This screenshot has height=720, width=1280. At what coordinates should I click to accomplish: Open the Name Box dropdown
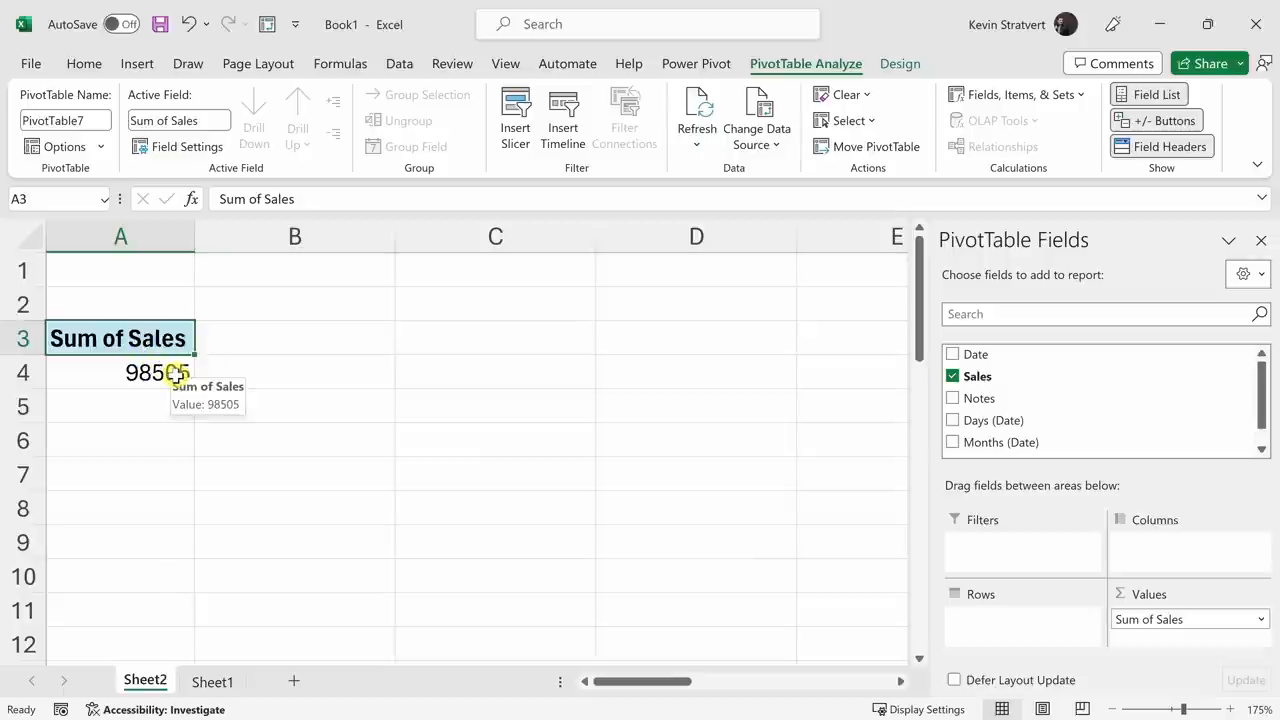(x=104, y=199)
